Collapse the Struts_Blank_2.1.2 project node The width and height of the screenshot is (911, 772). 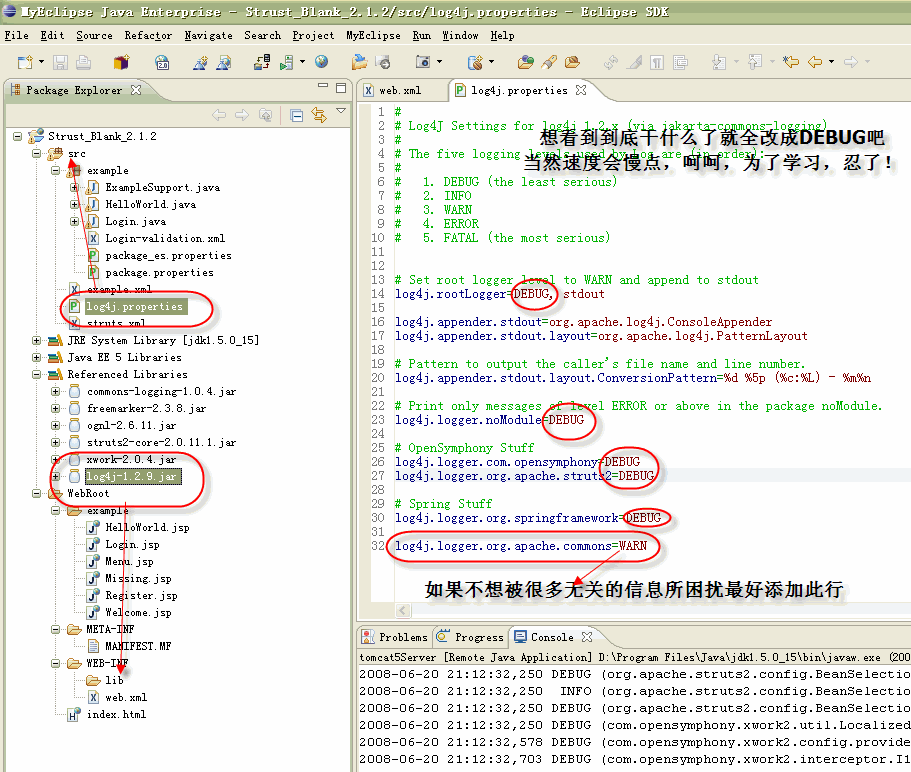(x=18, y=137)
